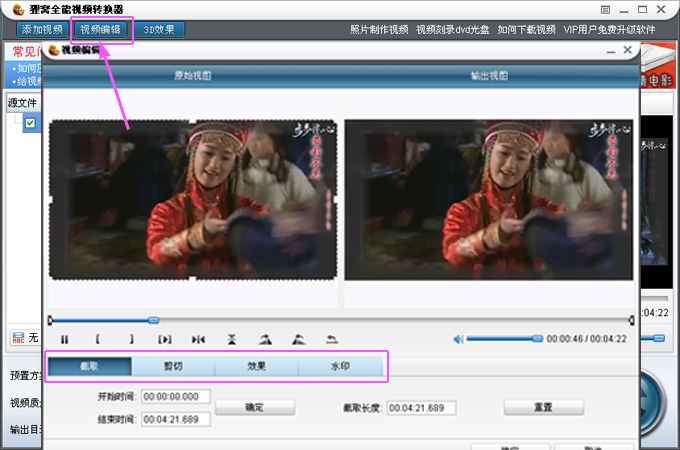This screenshot has width=680, height=450.
Task: Click the ABC subtitle icon in main window
Action: [x=18, y=338]
